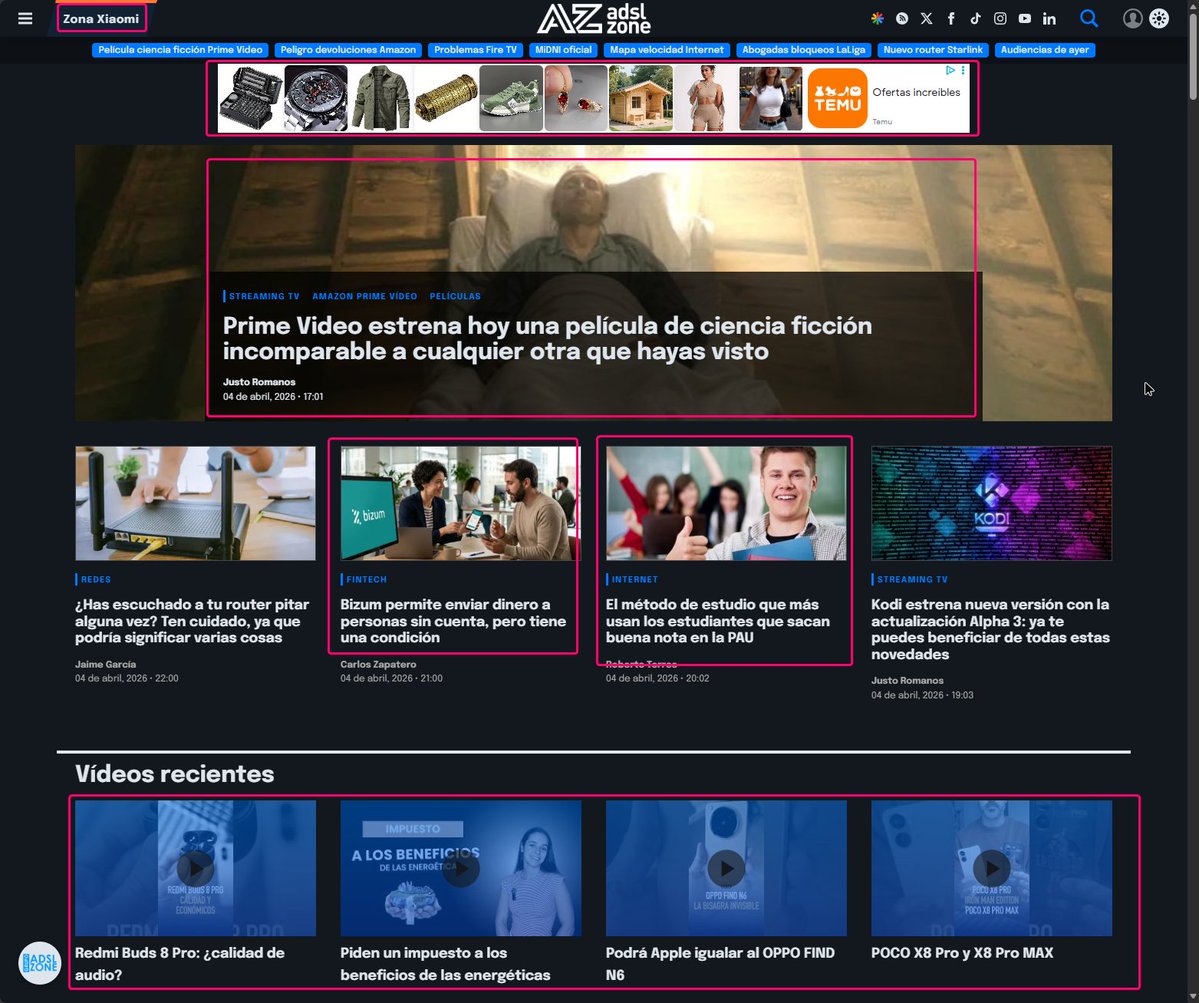Toggle the light/dark theme sun button

[1159, 18]
